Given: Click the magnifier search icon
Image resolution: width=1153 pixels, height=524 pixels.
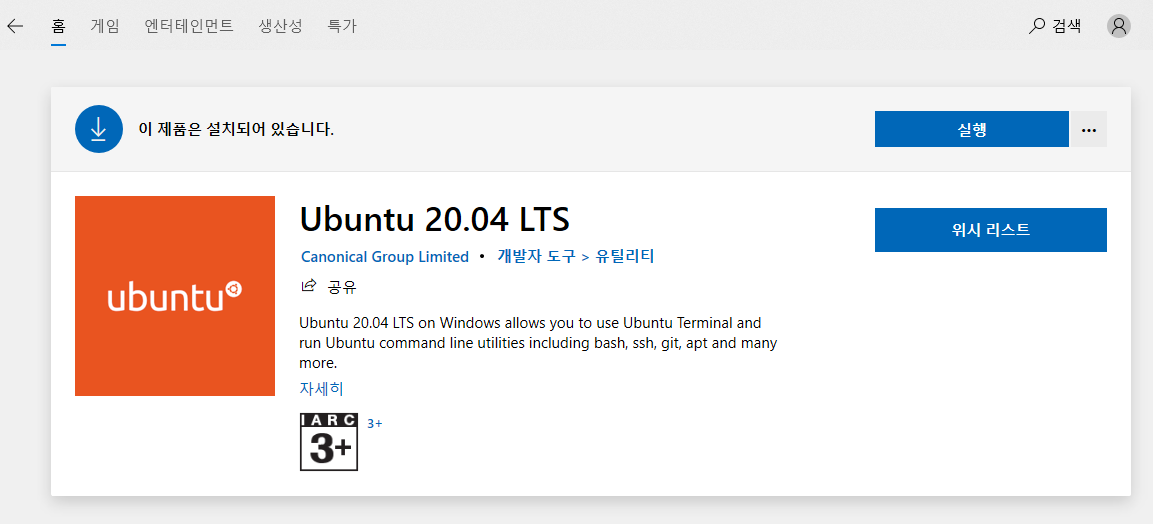Looking at the screenshot, I should pyautogui.click(x=1037, y=26).
